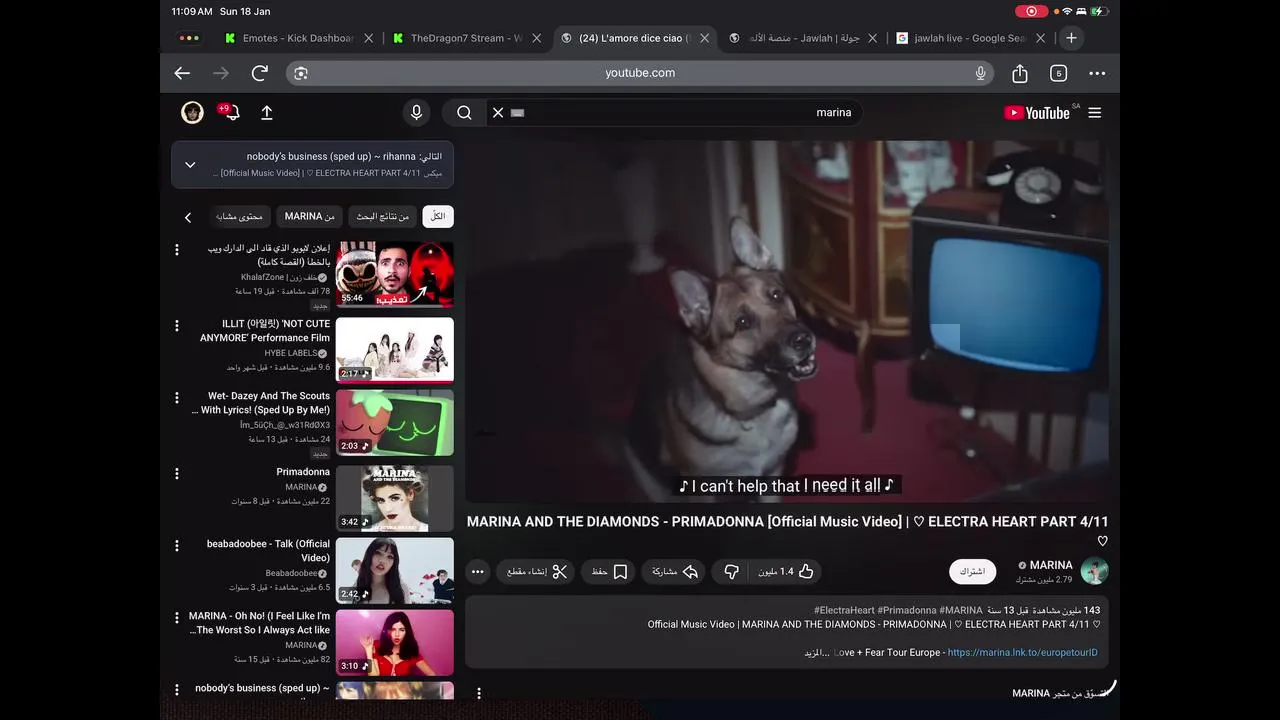Open the marina.lnk.to europe tour link
Viewport: 1280px width, 720px height.
[1022, 653]
